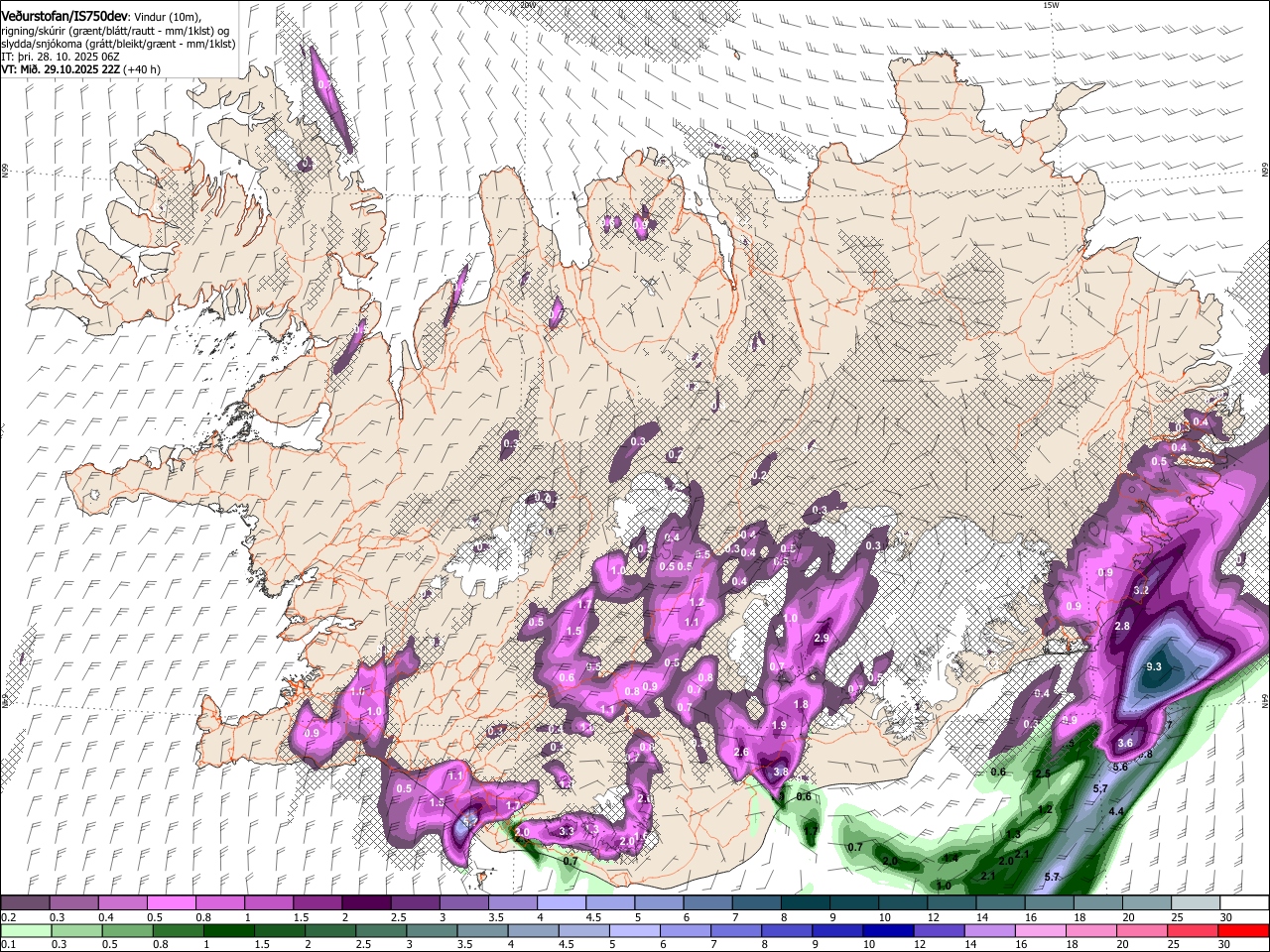Select the snow legend swatch between 25 and 30
Viewport: 1270px width, 952px height.
click(x=1196, y=903)
